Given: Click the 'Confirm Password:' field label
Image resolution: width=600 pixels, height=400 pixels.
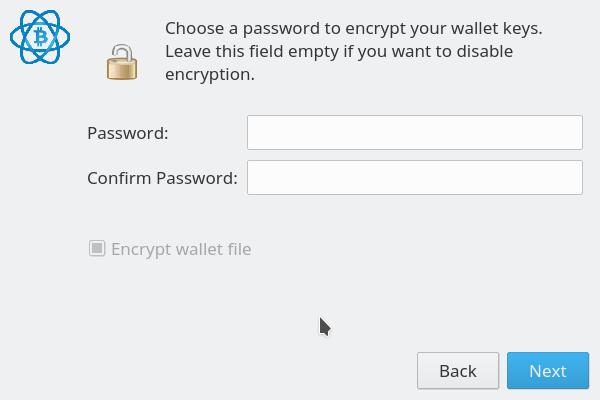Looking at the screenshot, I should click(162, 179).
